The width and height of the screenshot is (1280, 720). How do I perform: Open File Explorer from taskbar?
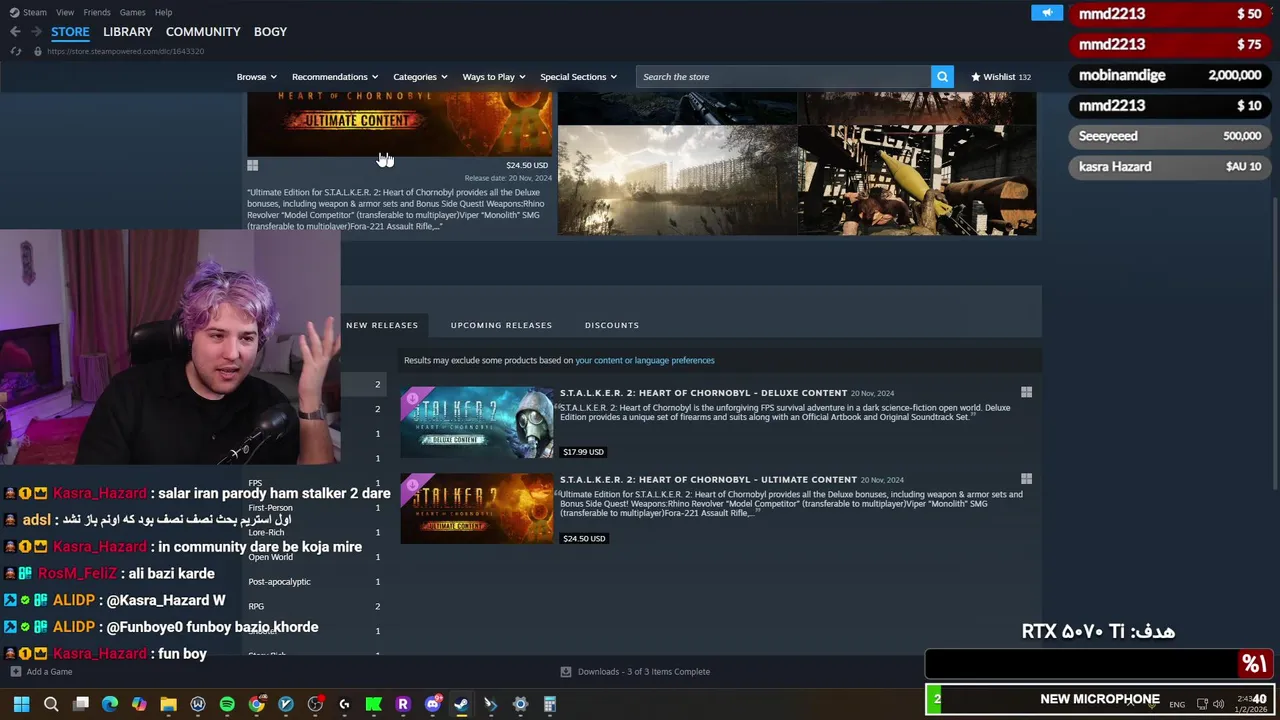[168, 704]
